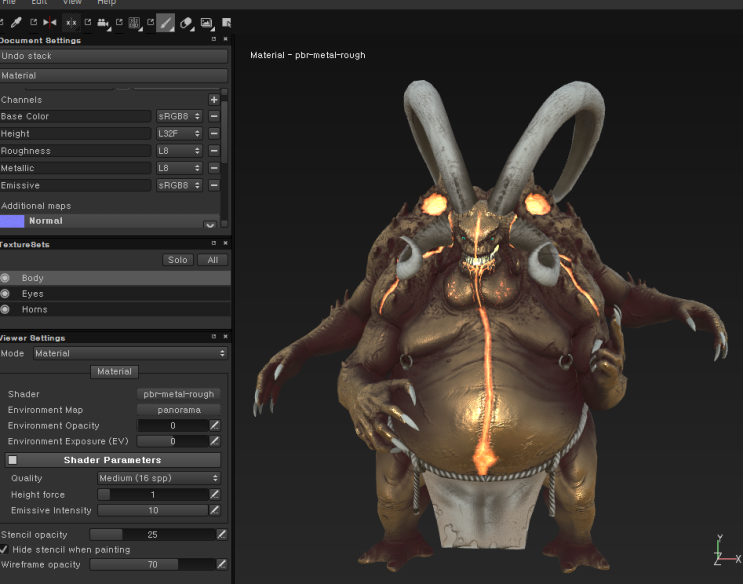The height and width of the screenshot is (584, 743).
Task: Reset Emissive Intensity value icon
Action: (215, 511)
